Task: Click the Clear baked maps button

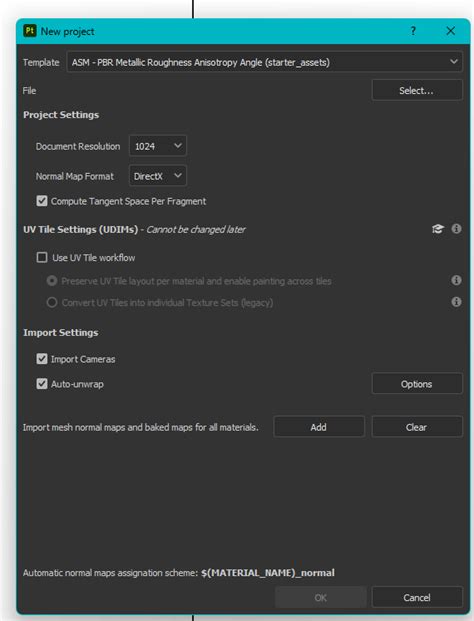Action: [417, 427]
